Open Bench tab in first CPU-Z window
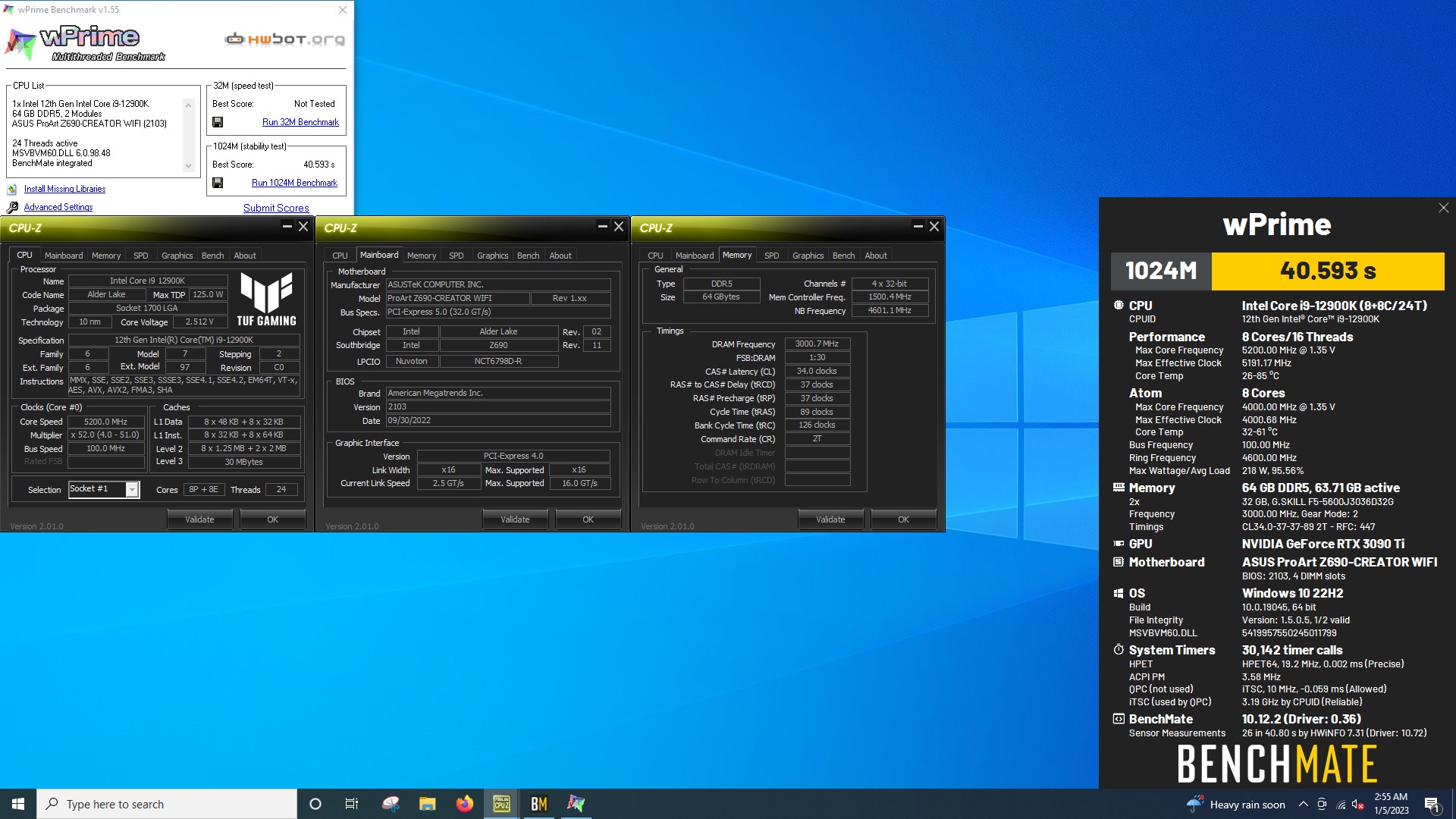 pyautogui.click(x=212, y=256)
